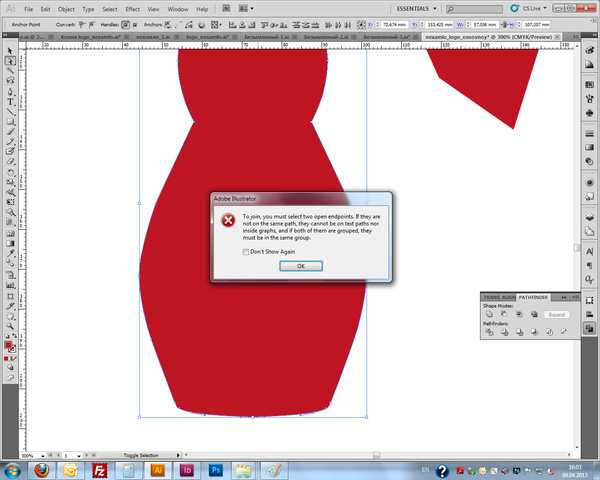The width and height of the screenshot is (600, 480).
Task: Set paint to None in toolbox
Action: [x=14, y=359]
